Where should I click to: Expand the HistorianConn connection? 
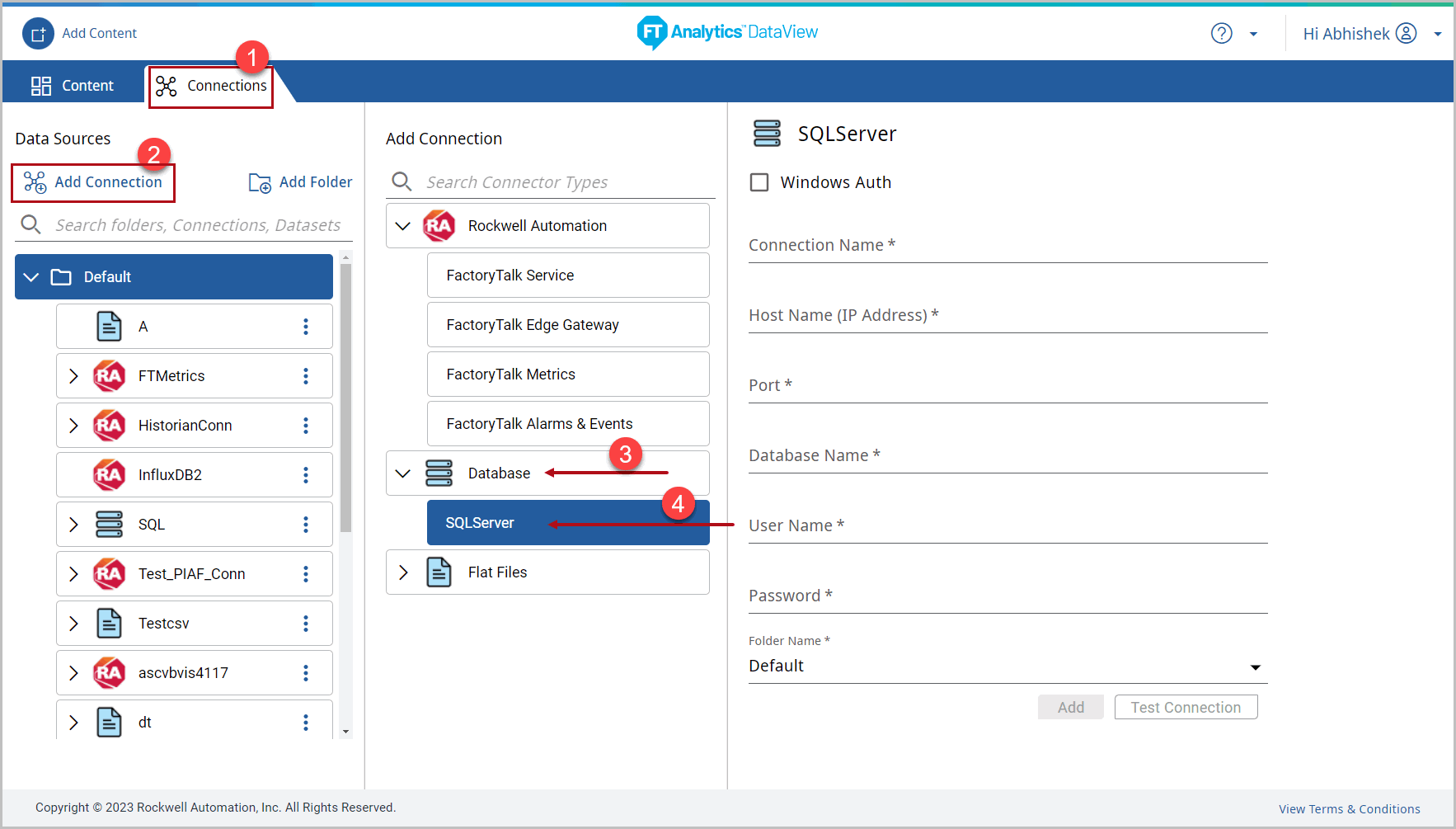point(73,426)
